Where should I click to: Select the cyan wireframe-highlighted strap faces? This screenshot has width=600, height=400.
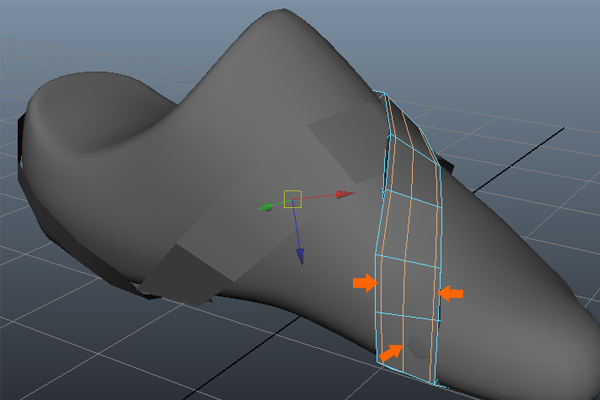(x=409, y=237)
